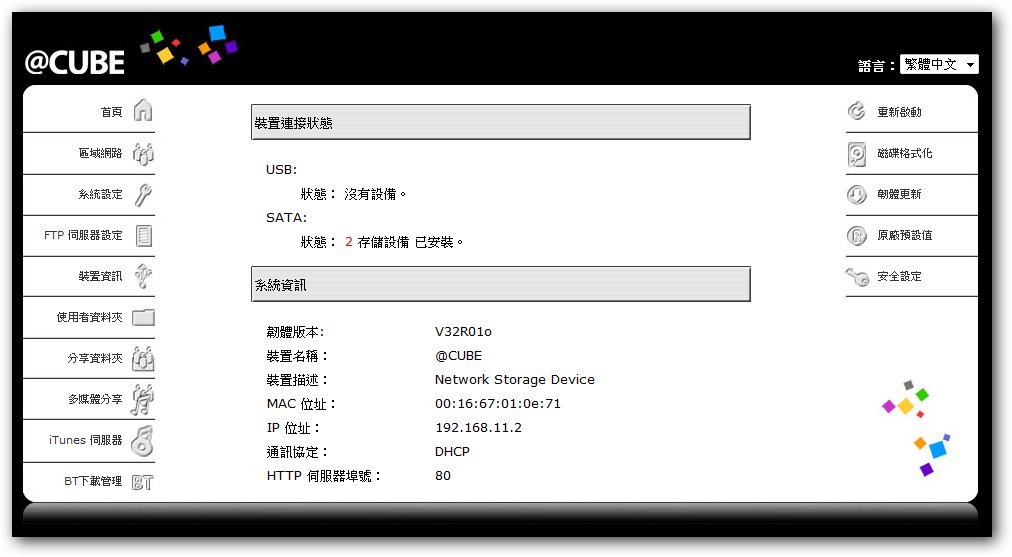Click IP address 192.168.11.2

(478, 428)
